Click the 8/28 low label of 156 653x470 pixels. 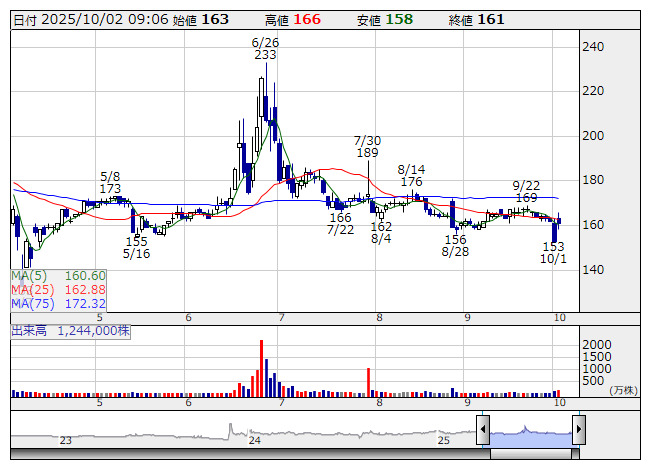[x=456, y=246]
